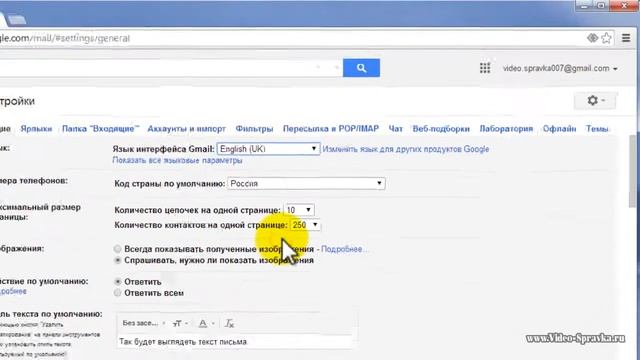Click the sample text Так будет выглядеть текст письма
Image resolution: width=640 pixels, height=360 pixels.
[183, 342]
